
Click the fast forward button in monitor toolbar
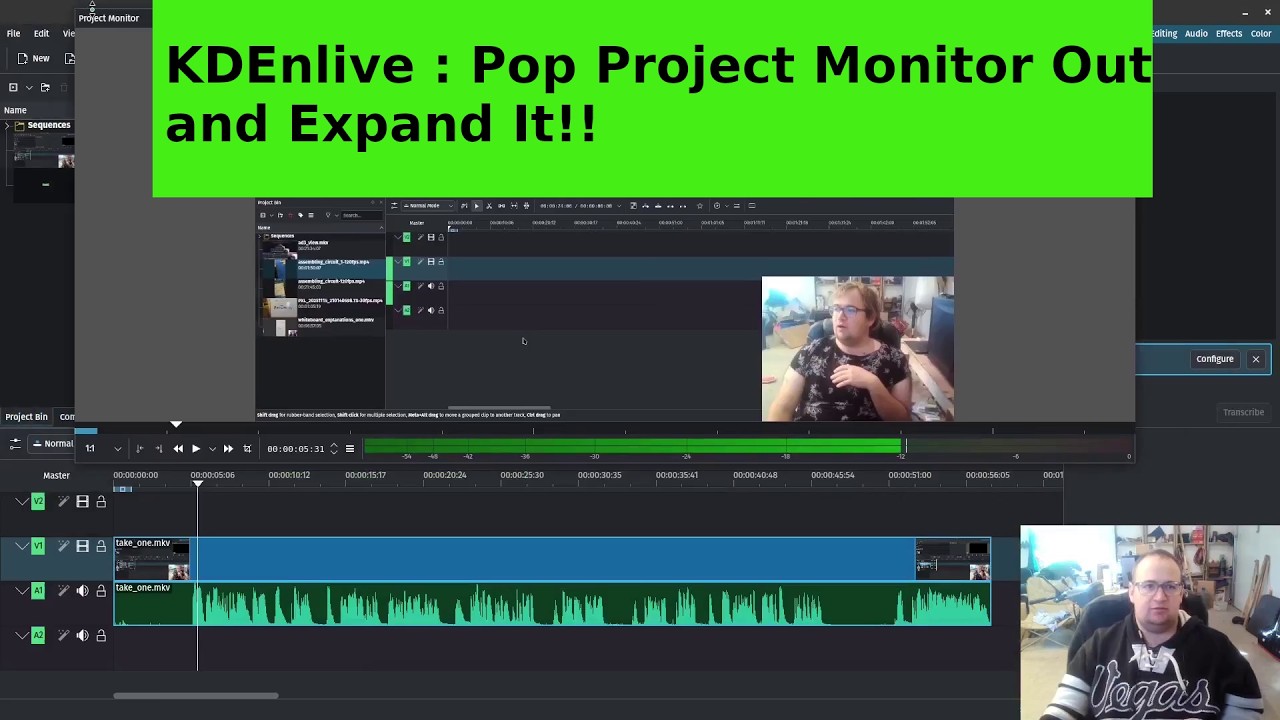[x=228, y=449]
